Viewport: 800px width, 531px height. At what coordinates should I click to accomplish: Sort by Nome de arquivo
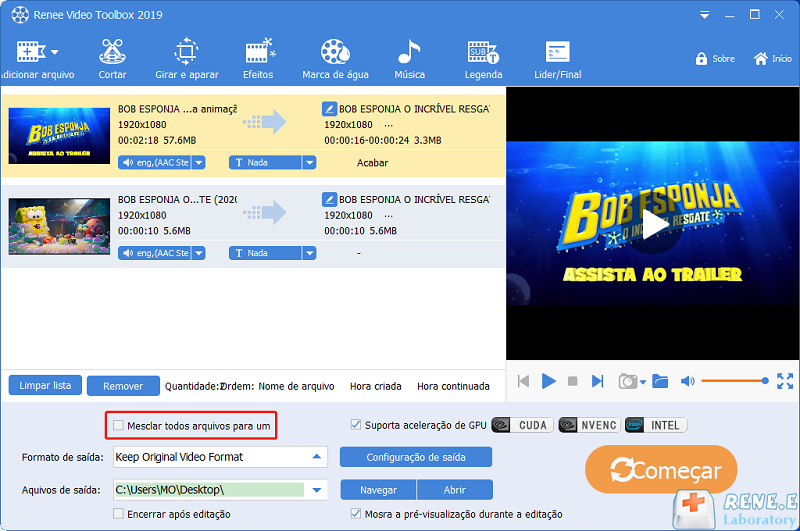pyautogui.click(x=296, y=386)
